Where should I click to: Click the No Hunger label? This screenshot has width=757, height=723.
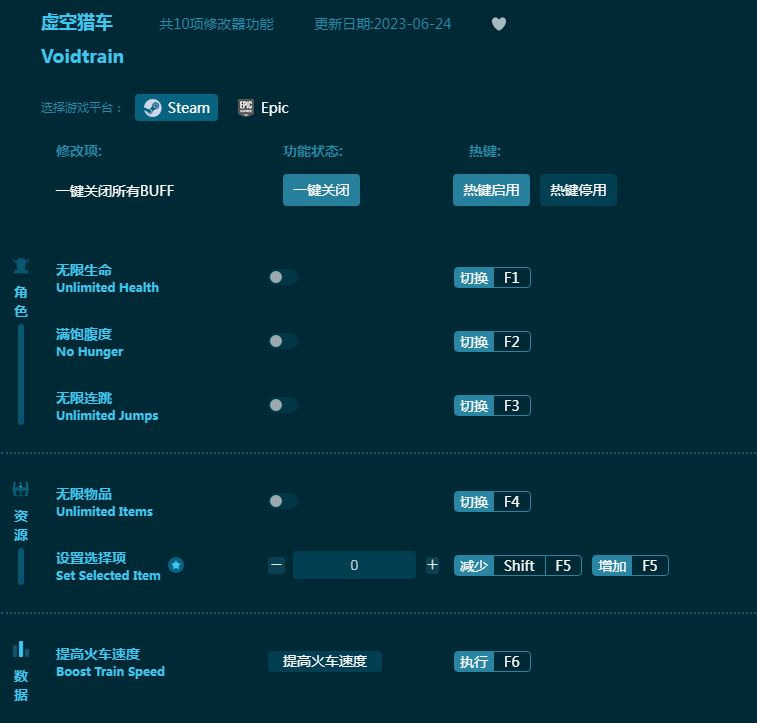89,352
